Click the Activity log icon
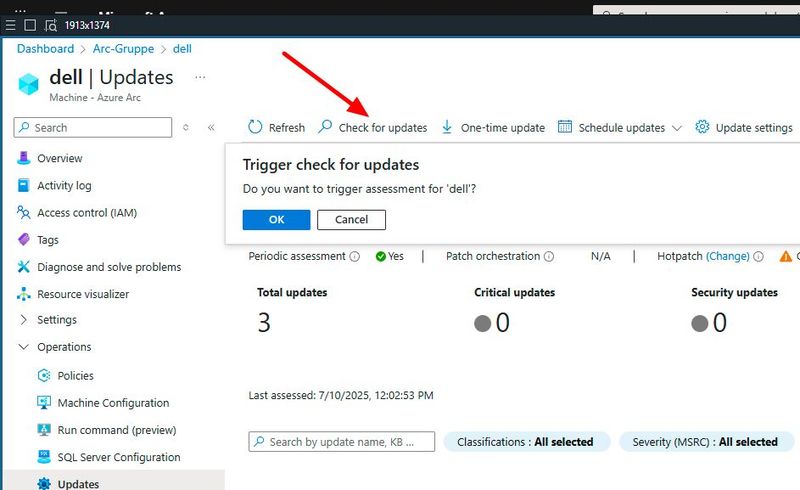 [x=23, y=185]
